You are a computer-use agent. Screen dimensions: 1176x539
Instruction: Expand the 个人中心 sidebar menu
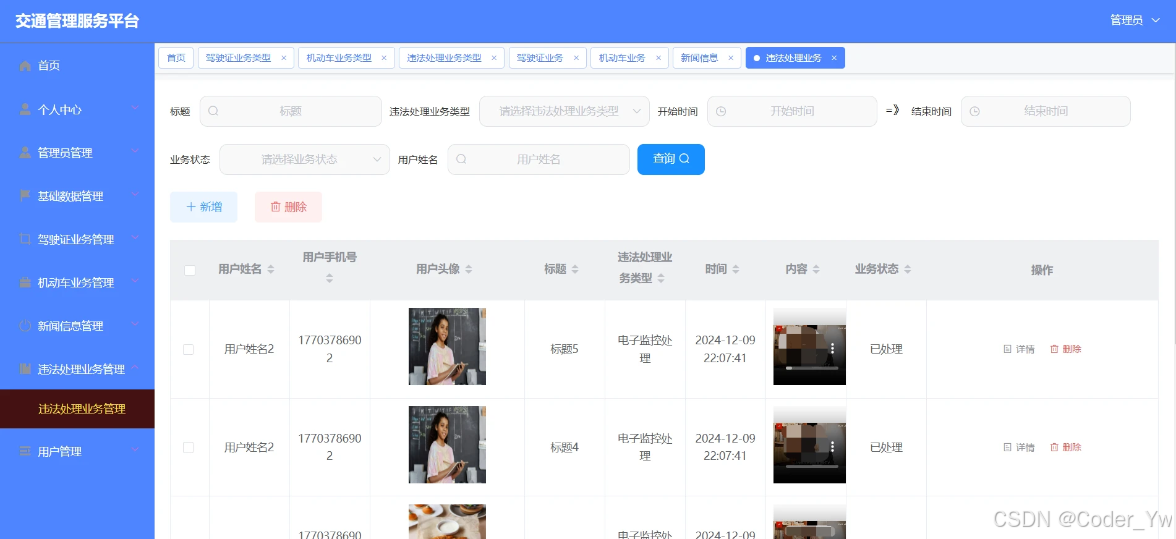[135, 108]
